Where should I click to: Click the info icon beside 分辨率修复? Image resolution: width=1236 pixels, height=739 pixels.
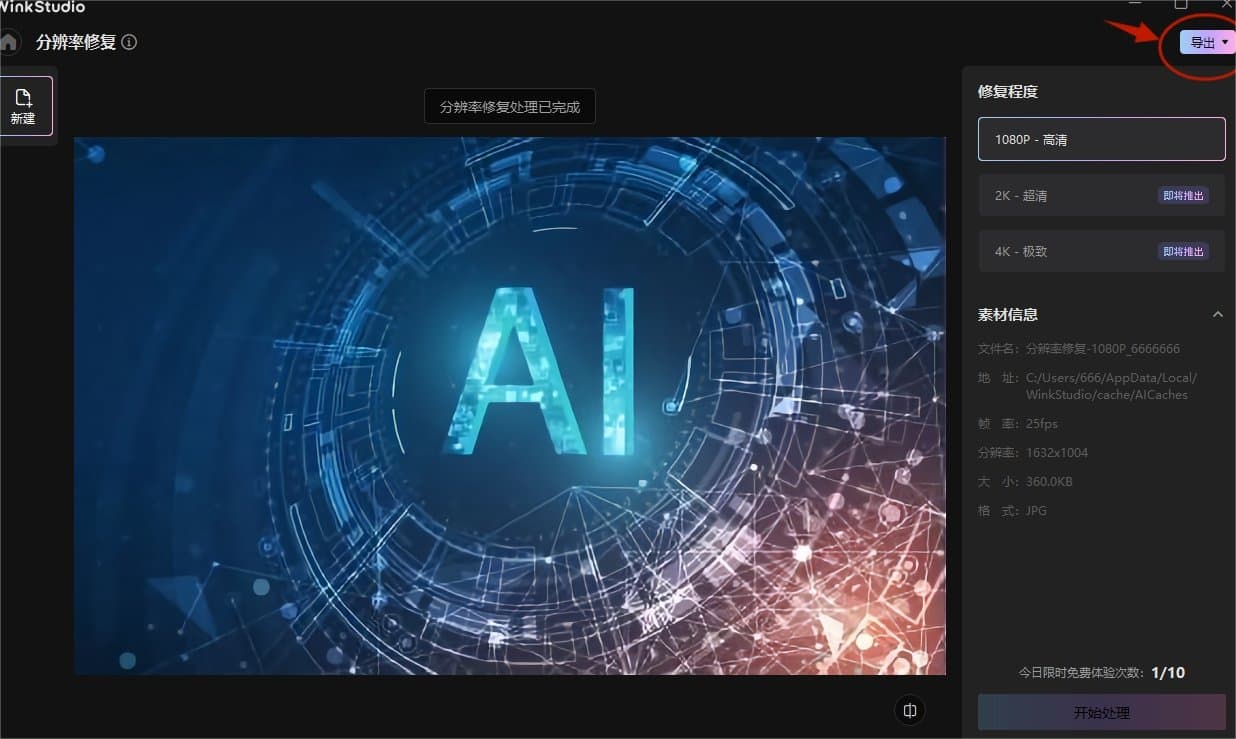click(129, 42)
